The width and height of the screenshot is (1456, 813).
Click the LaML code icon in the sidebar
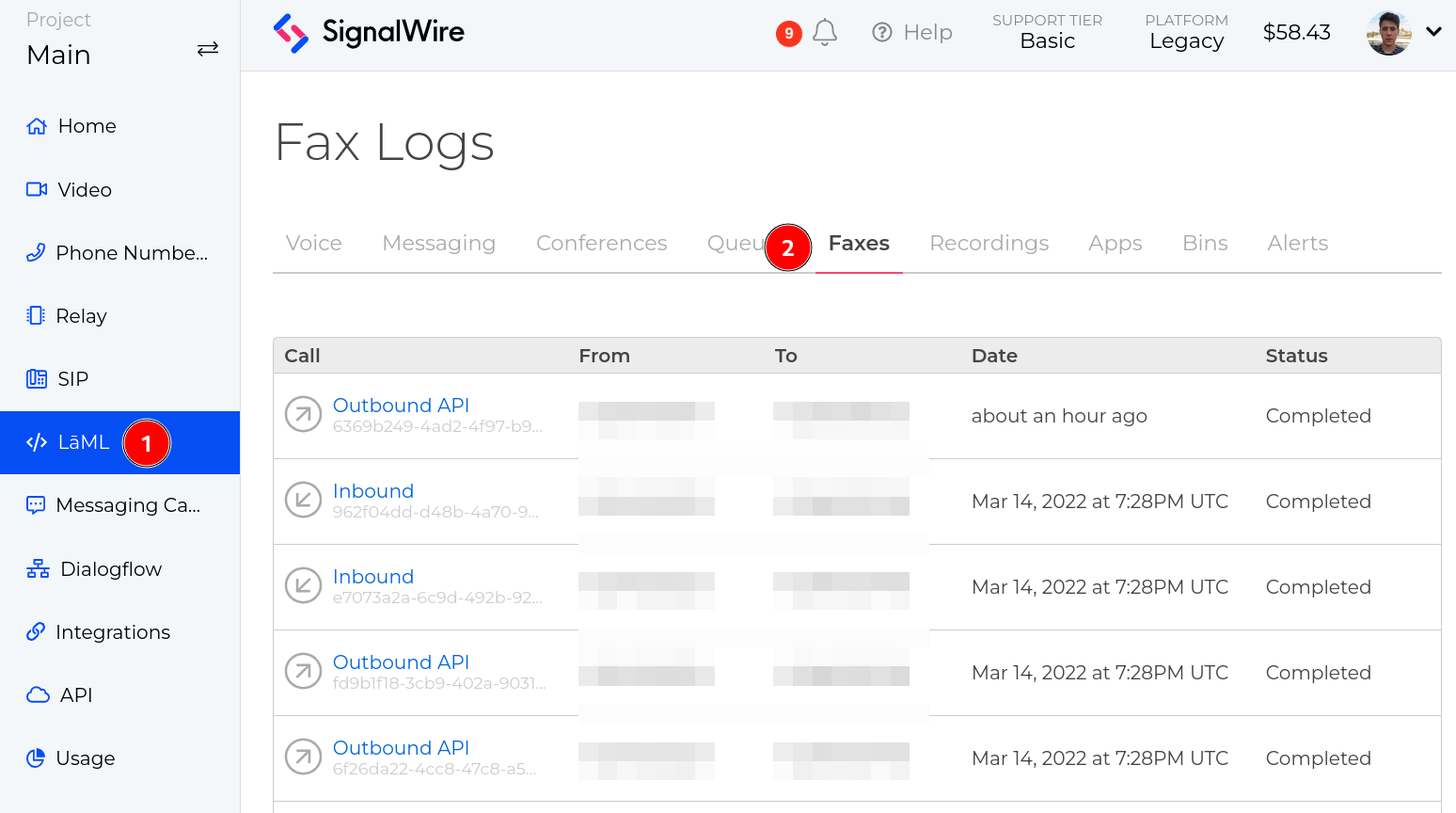coord(36,441)
